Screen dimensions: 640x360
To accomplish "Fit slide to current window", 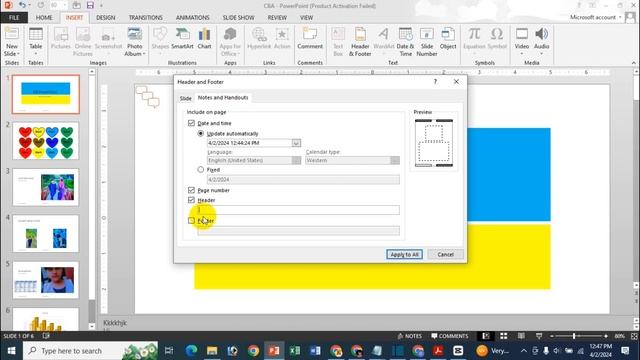I will click(634, 336).
